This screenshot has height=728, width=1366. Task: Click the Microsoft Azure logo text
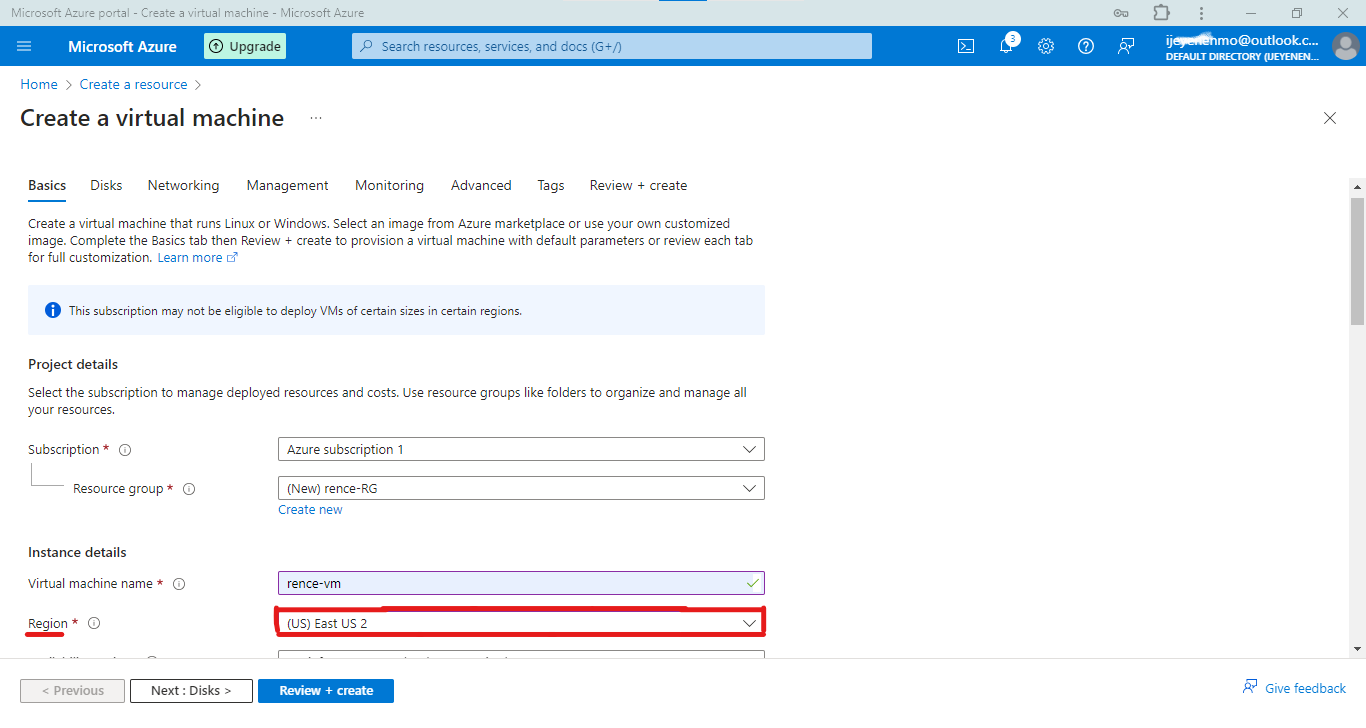pos(122,46)
